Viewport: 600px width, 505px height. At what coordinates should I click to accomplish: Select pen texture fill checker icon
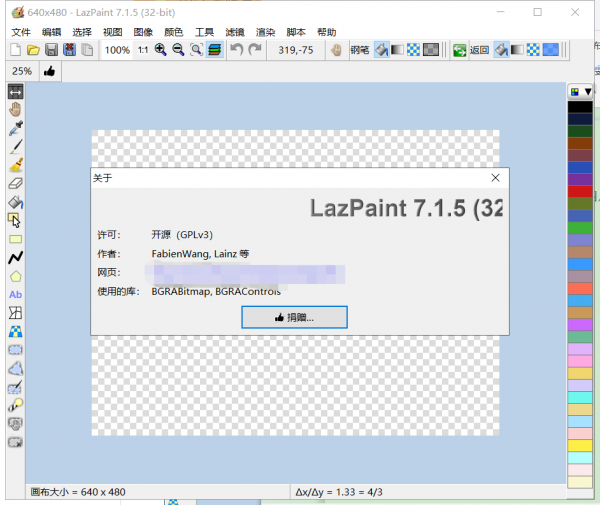[413, 50]
